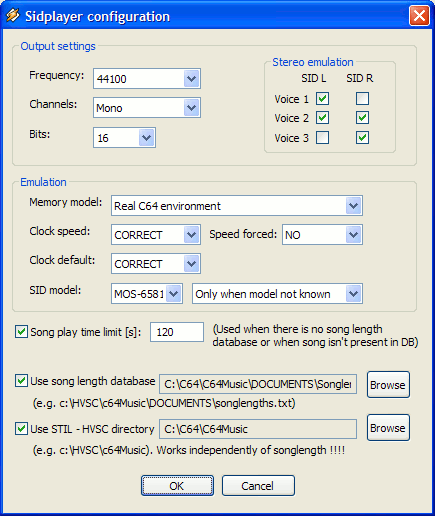Open the SID model MOS-6581 dropdown
The image size is (435, 516).
(x=147, y=293)
